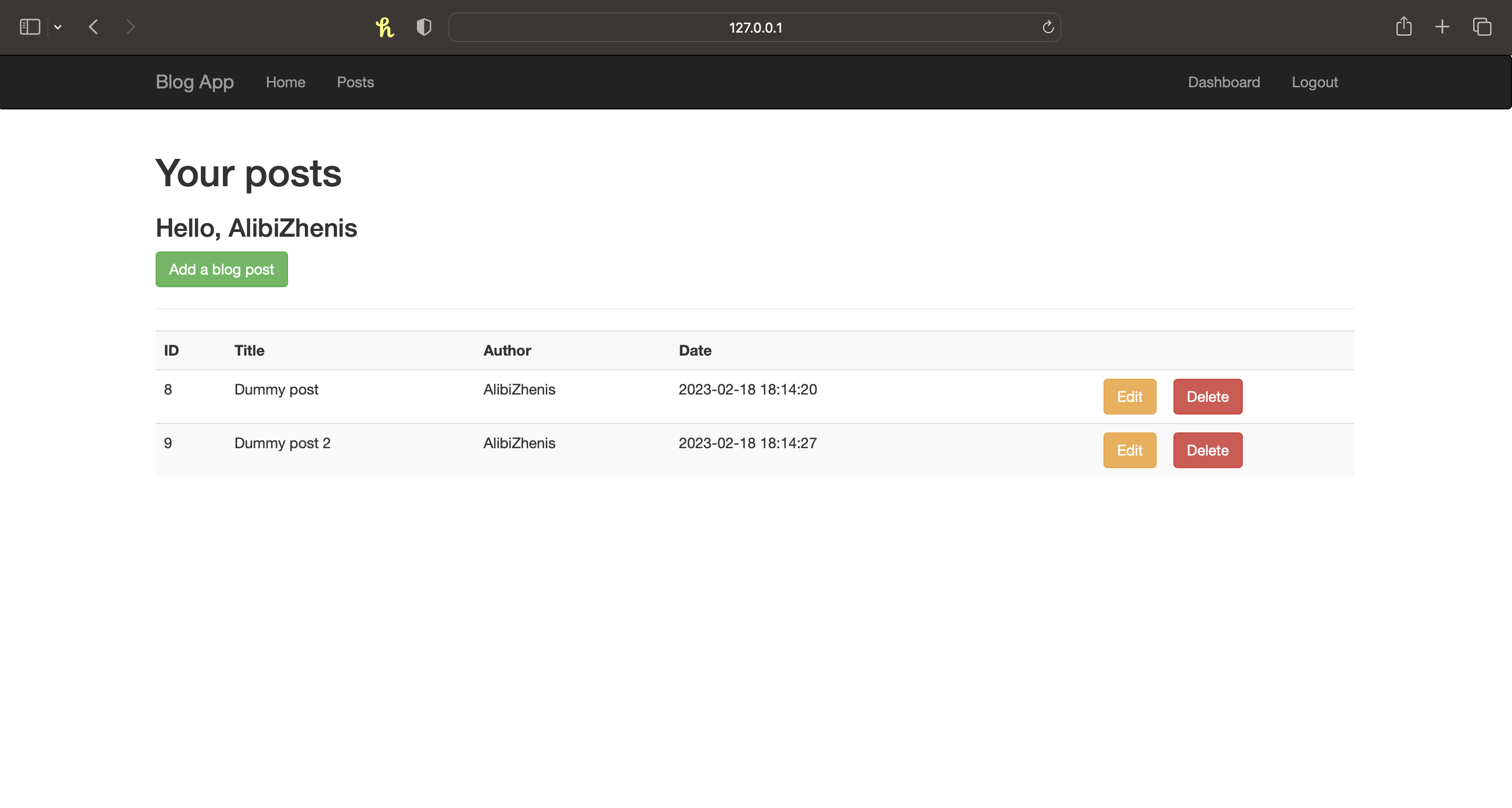This screenshot has height=808, width=1512.
Task: Click the date 2023-02-18 18:14:27
Action: [x=748, y=443]
